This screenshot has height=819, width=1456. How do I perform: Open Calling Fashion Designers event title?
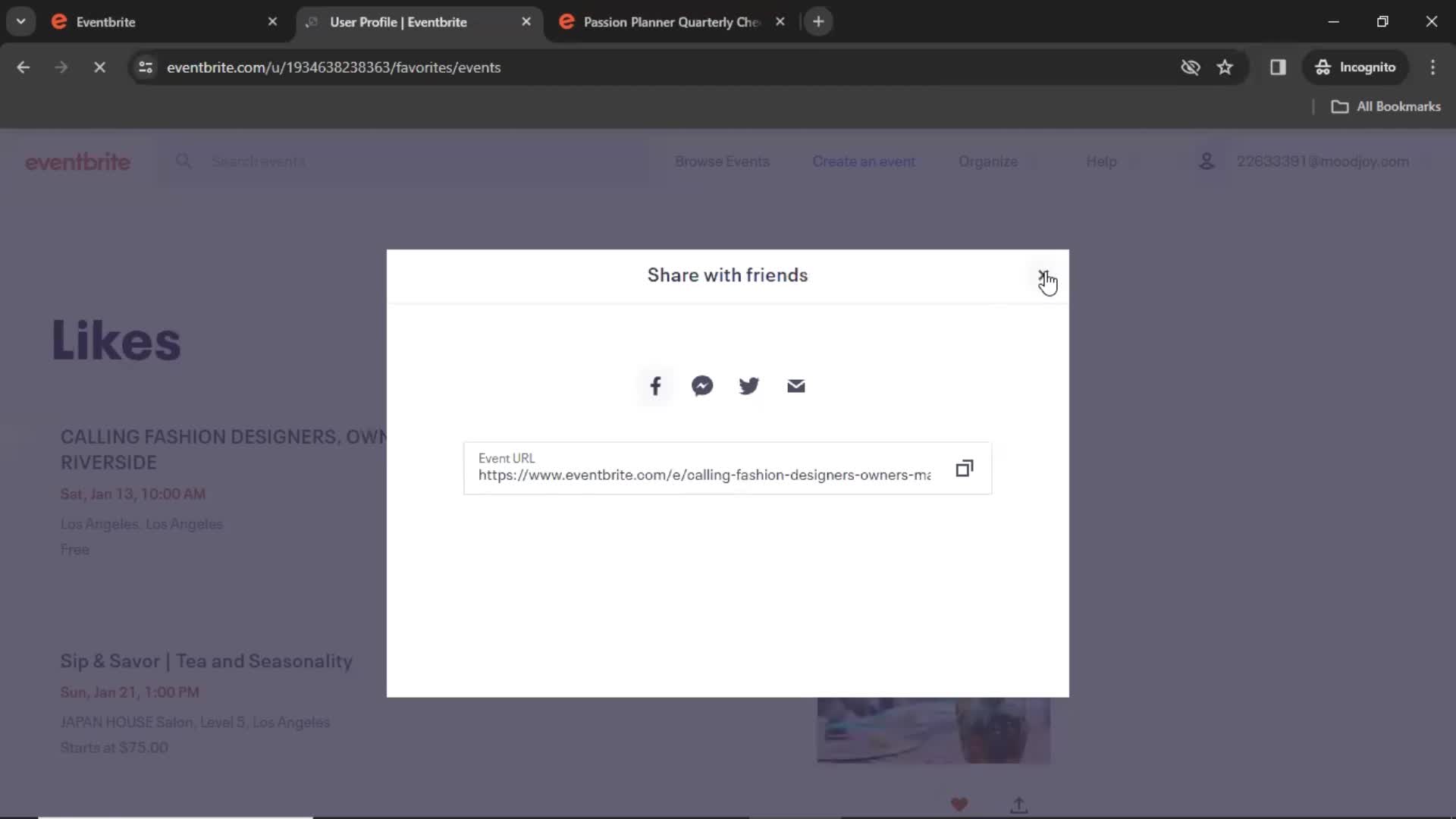[224, 450]
